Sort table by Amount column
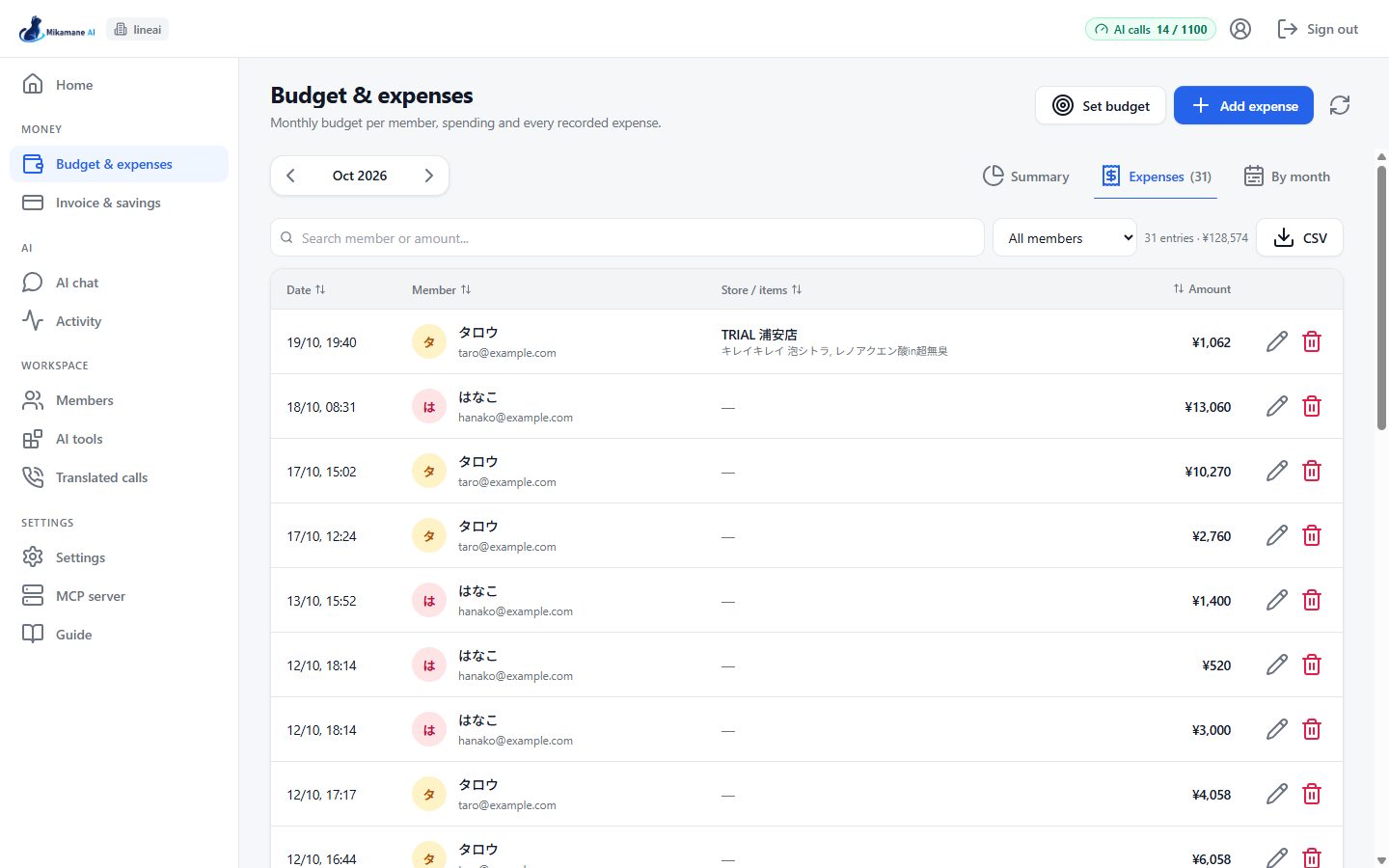 1202,289
